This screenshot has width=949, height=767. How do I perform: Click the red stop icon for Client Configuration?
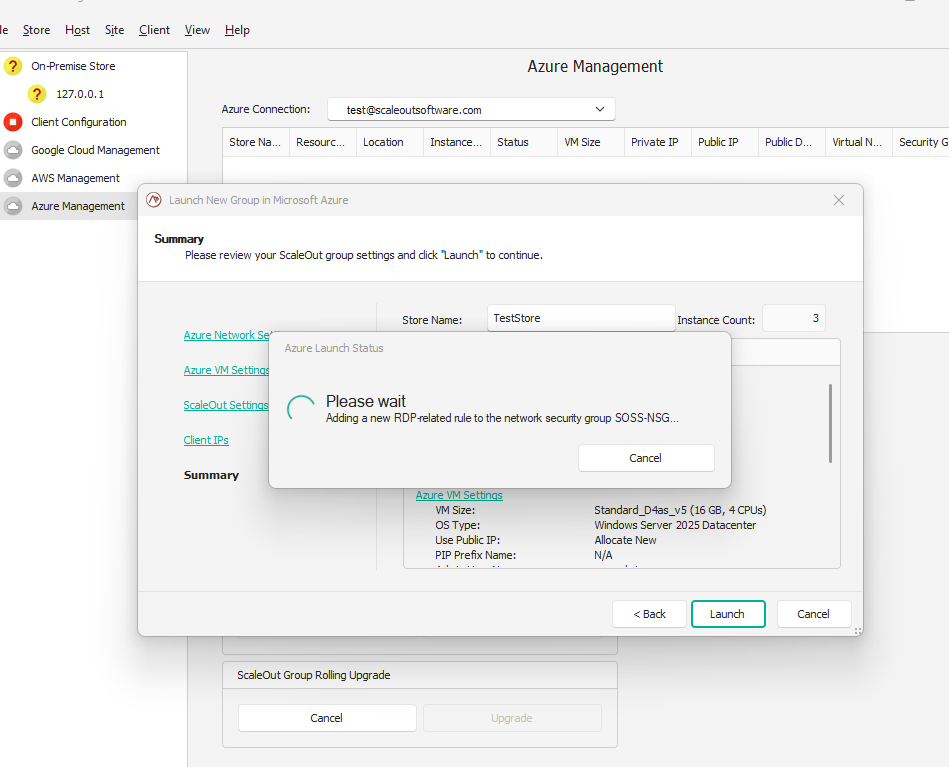(x=13, y=122)
